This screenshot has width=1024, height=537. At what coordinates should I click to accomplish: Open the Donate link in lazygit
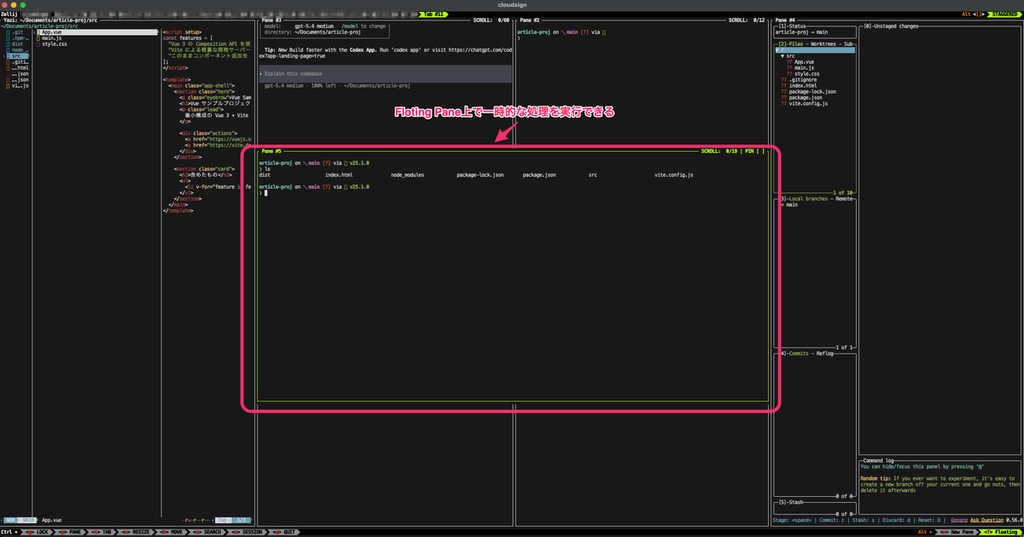point(959,520)
